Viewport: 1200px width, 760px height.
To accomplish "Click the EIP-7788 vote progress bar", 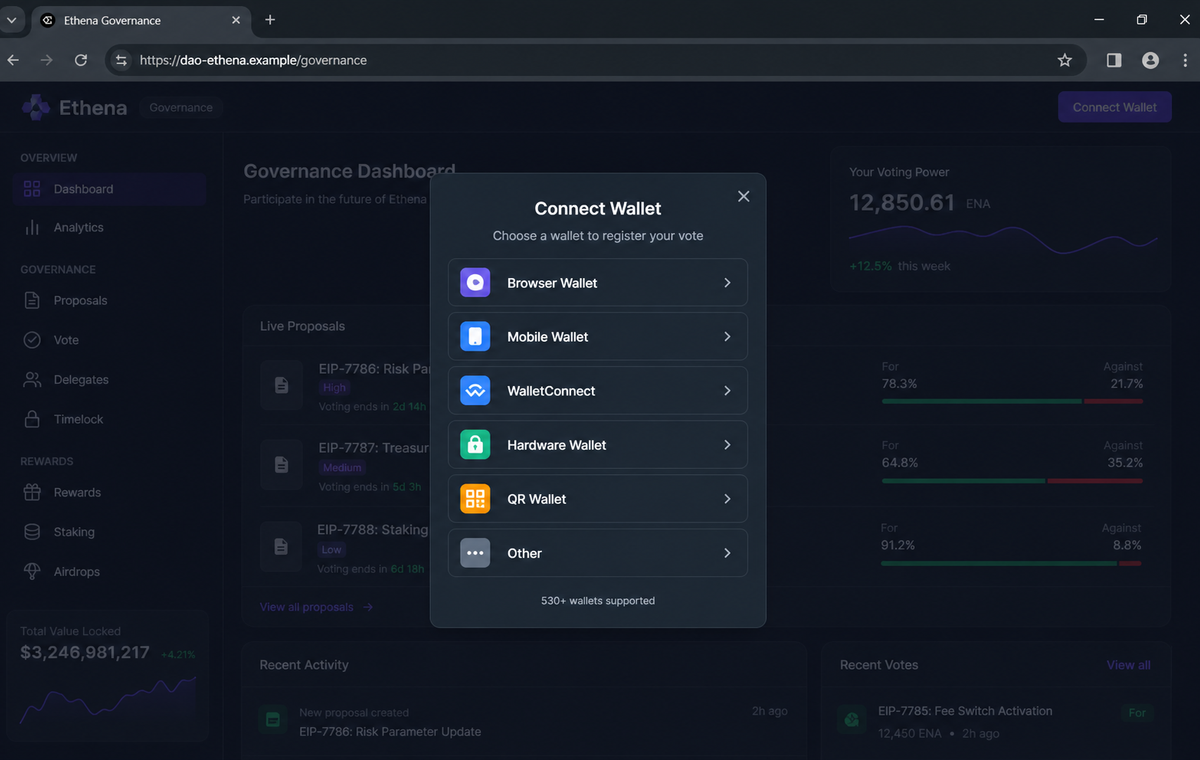I will [1012, 563].
